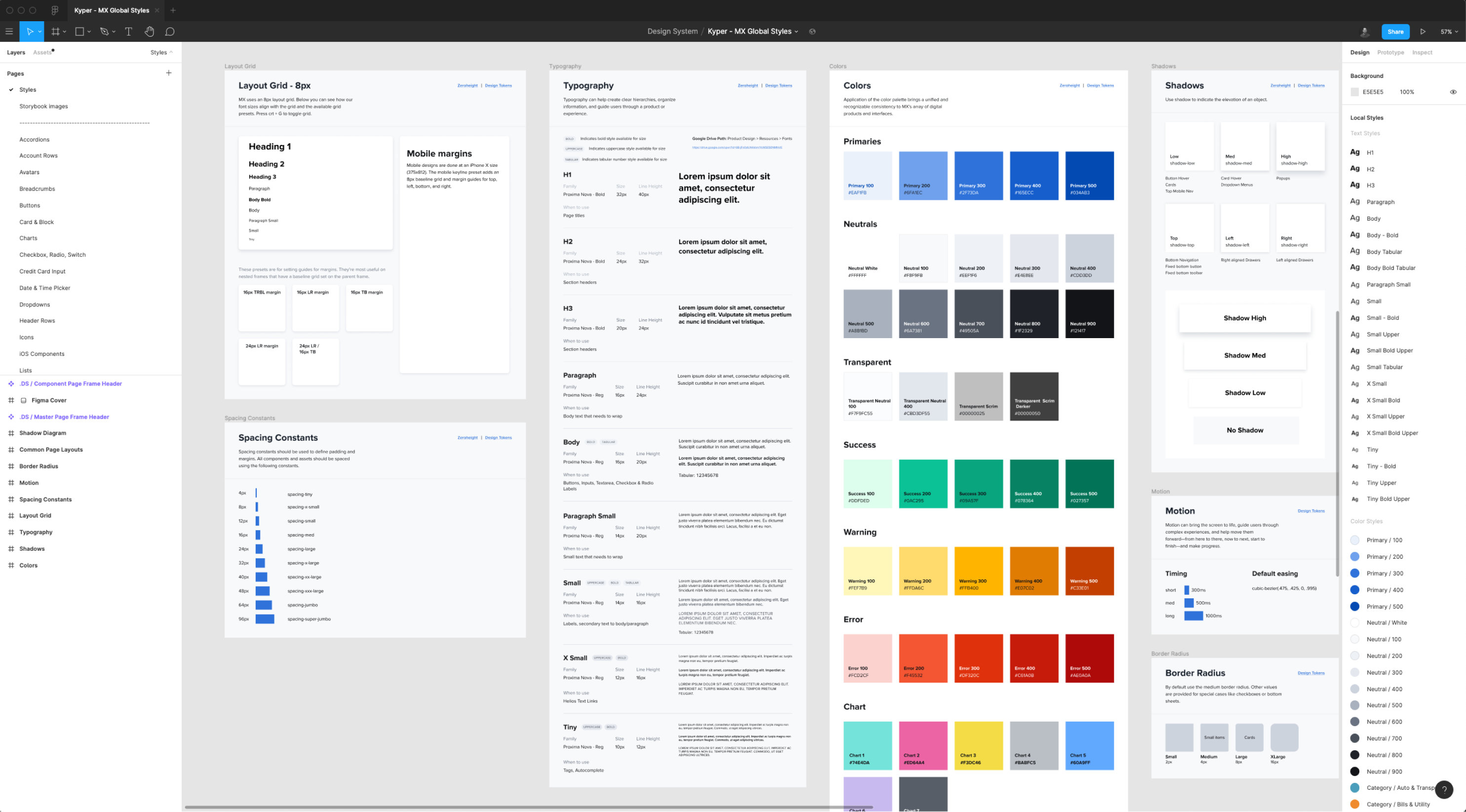Click the E5E5E5 background color swatch
Viewport: 1466px width, 812px height.
1355,92
